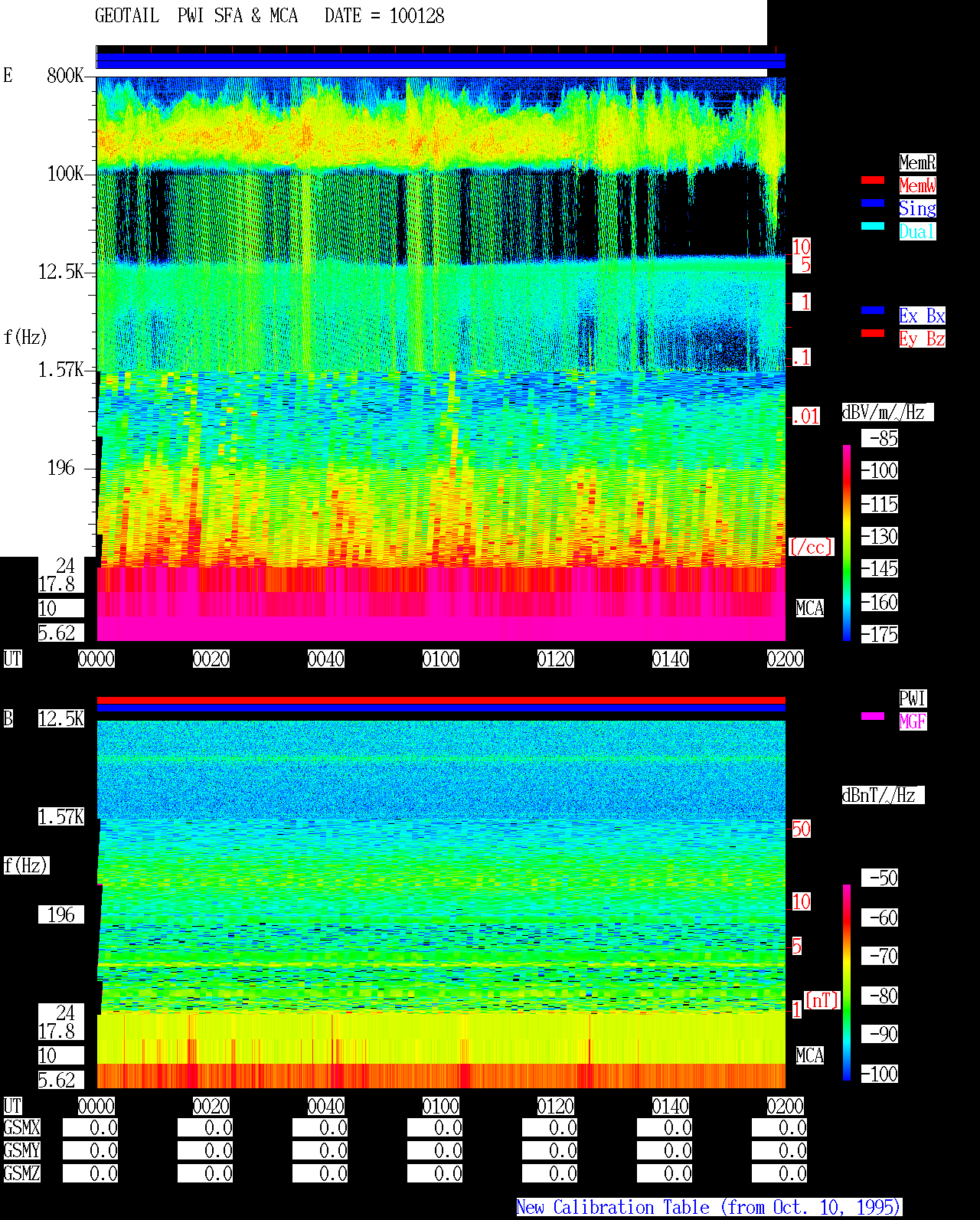Select the MemR legend label
Viewport: 980px width, 1220px height.
pos(917,162)
